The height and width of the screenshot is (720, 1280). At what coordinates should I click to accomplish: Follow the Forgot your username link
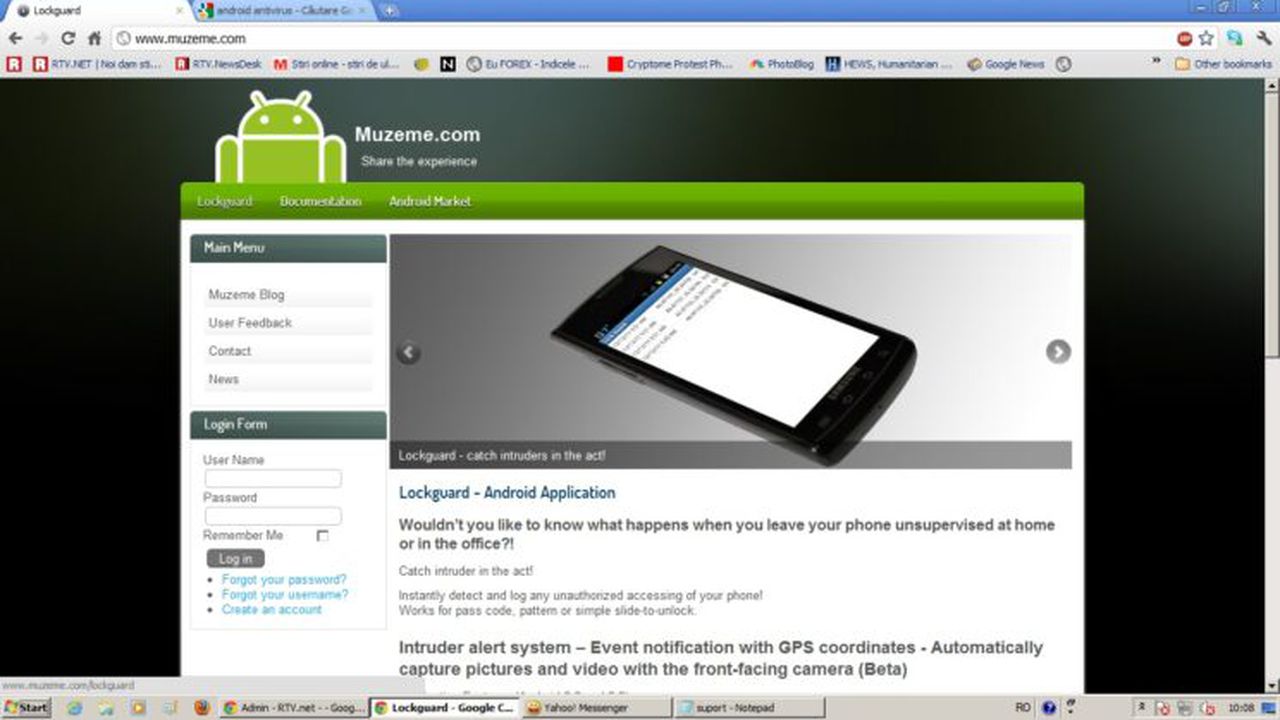coord(285,594)
